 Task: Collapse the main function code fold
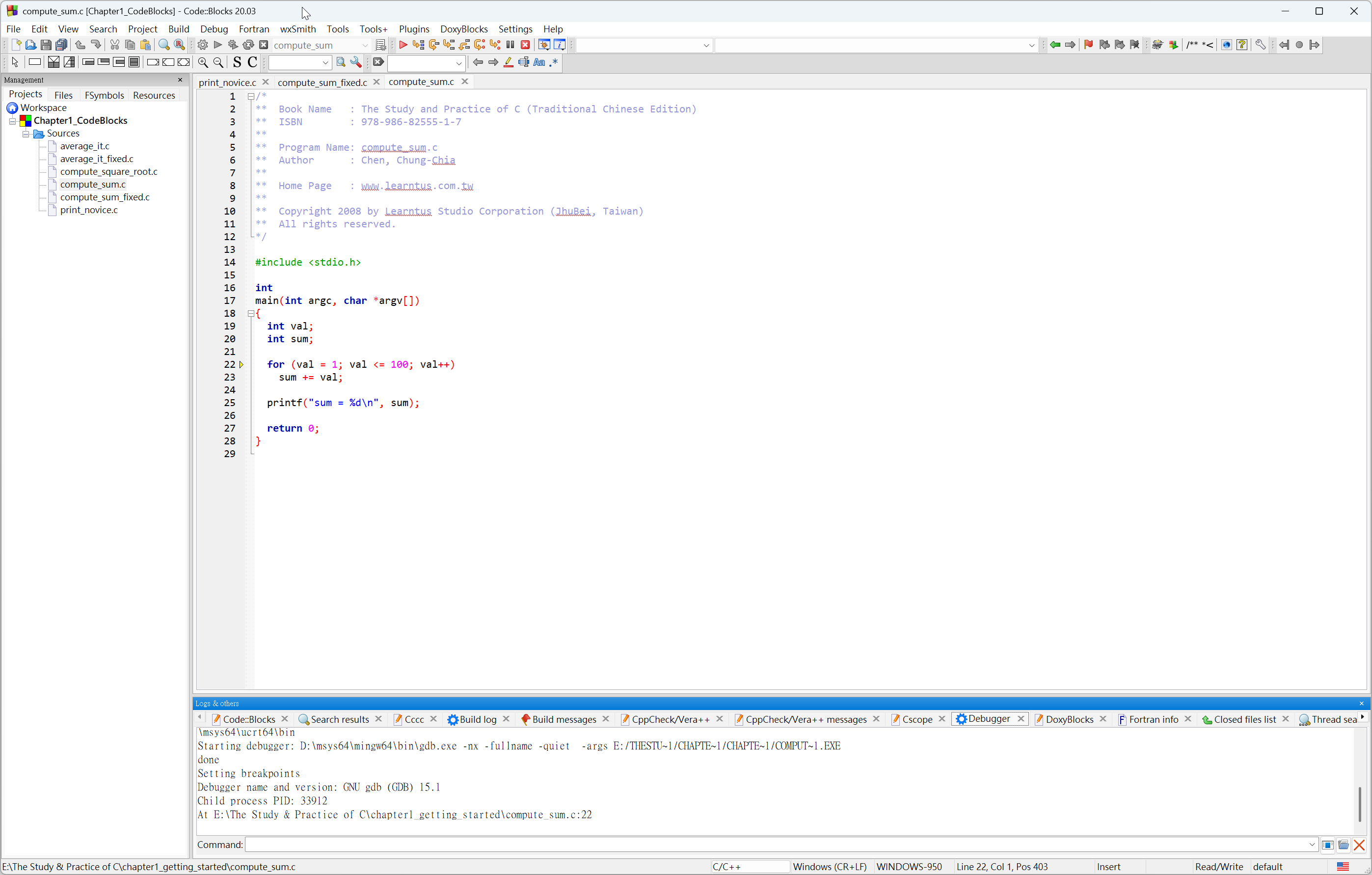[251, 314]
